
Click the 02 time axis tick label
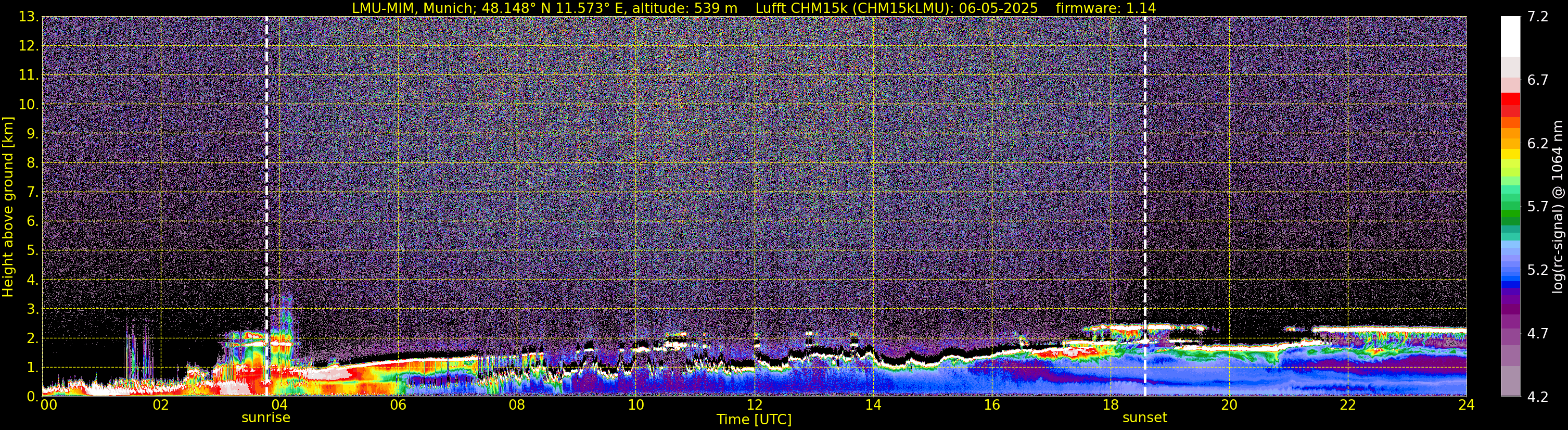click(x=161, y=405)
